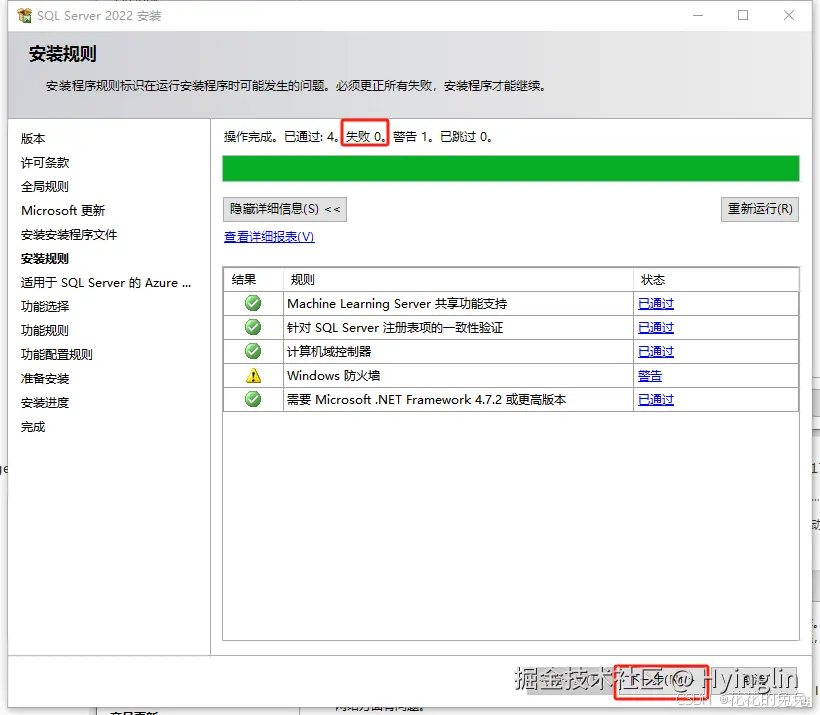The image size is (820, 715).
Task: Click the green check icon for .NET Framework 4.7.2 row
Action: coord(253,400)
